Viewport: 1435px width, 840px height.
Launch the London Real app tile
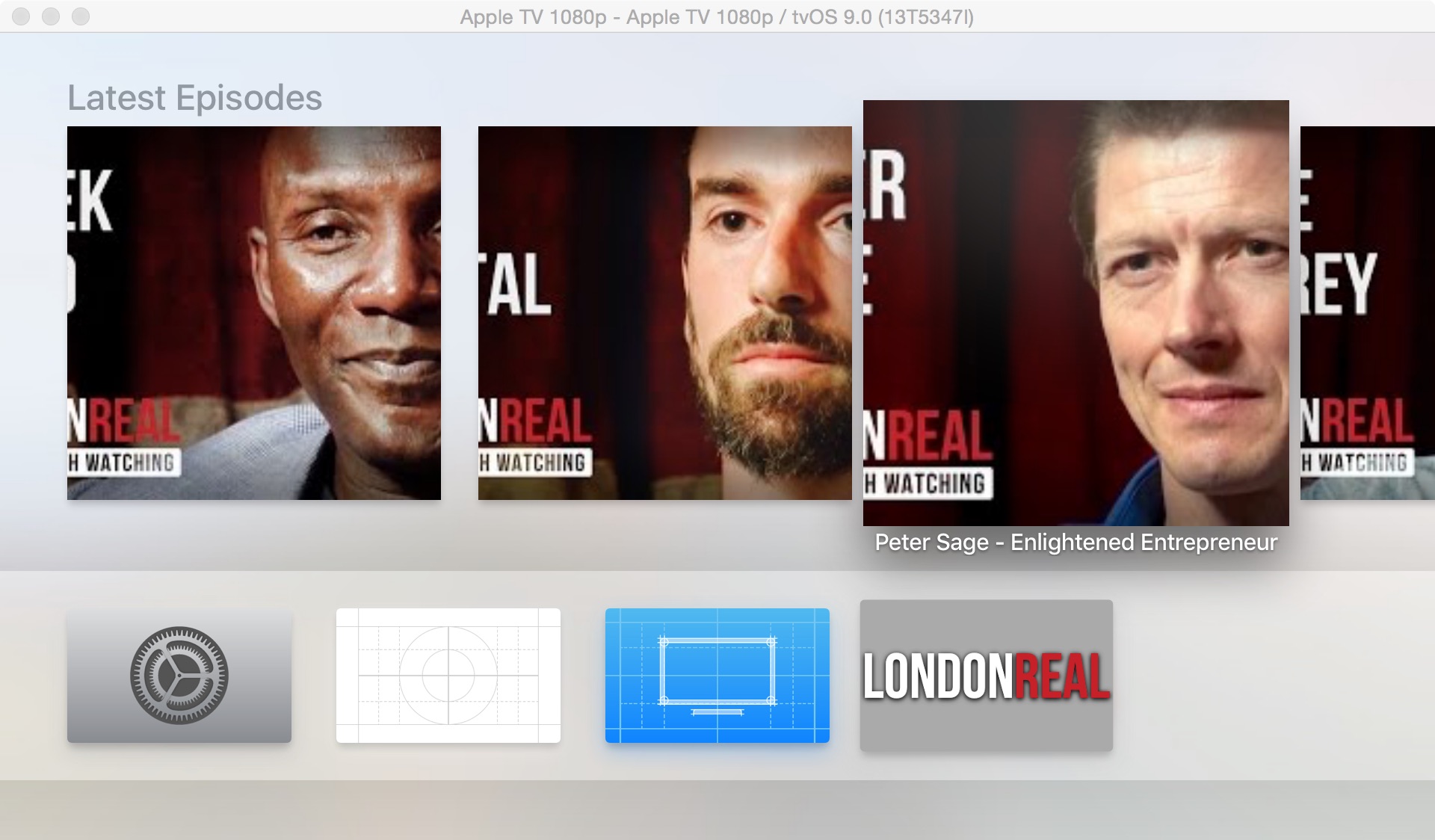tap(987, 676)
